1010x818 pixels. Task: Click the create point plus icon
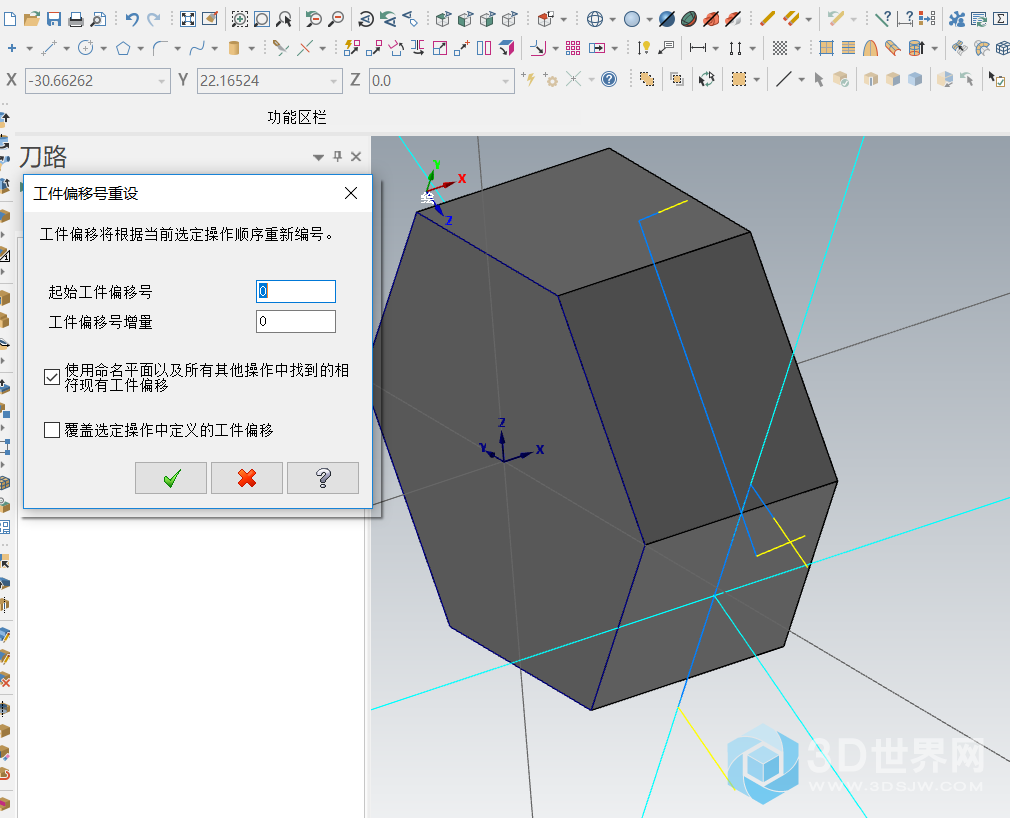click(x=12, y=48)
